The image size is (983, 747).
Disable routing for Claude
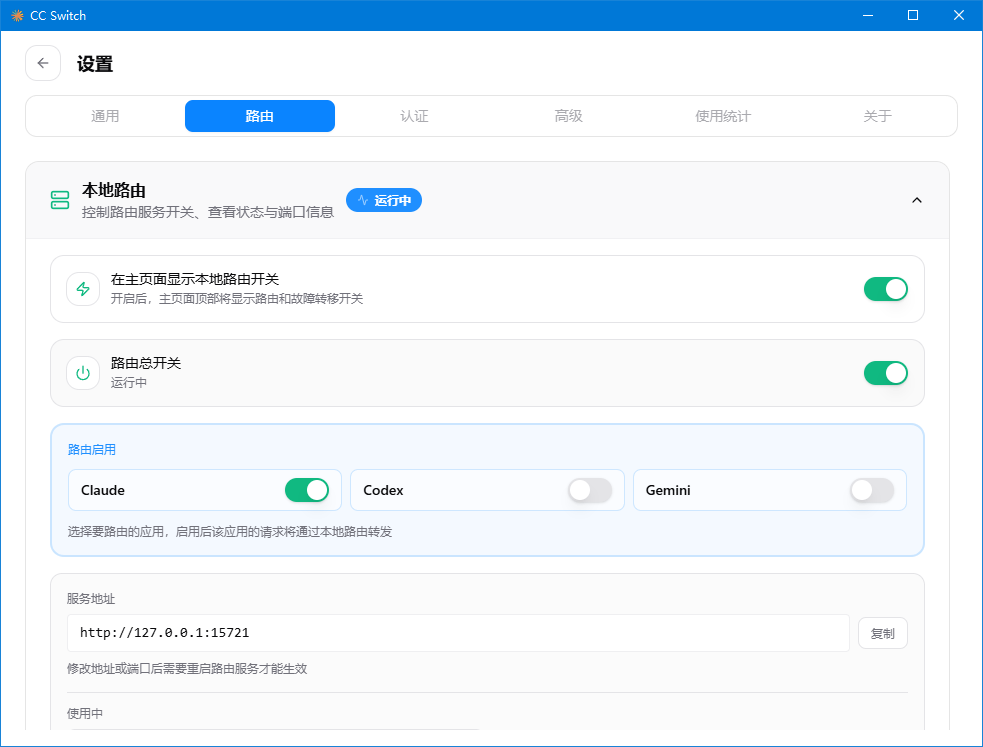point(307,490)
